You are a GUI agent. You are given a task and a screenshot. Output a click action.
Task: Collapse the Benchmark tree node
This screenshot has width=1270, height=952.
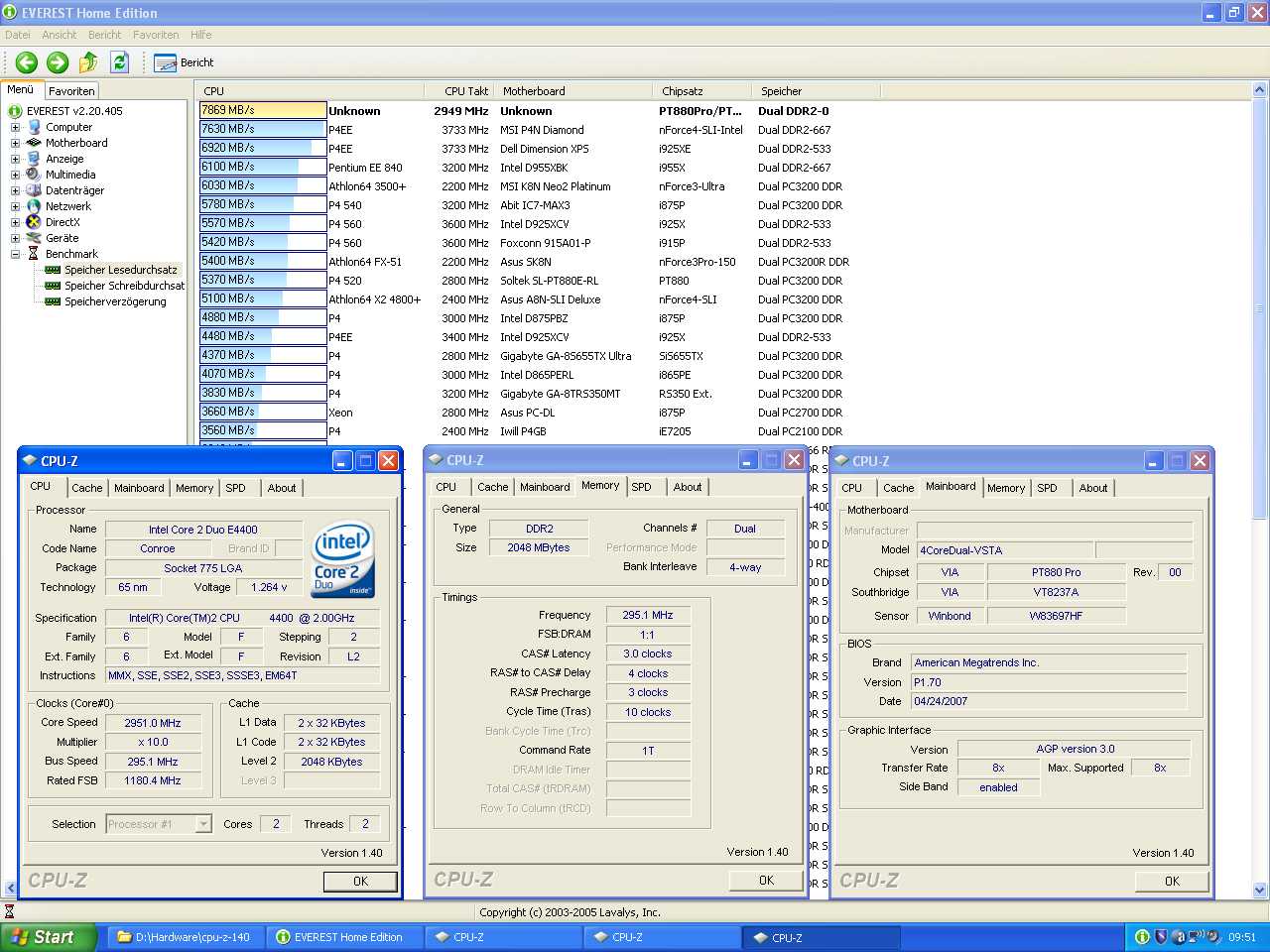[15, 254]
